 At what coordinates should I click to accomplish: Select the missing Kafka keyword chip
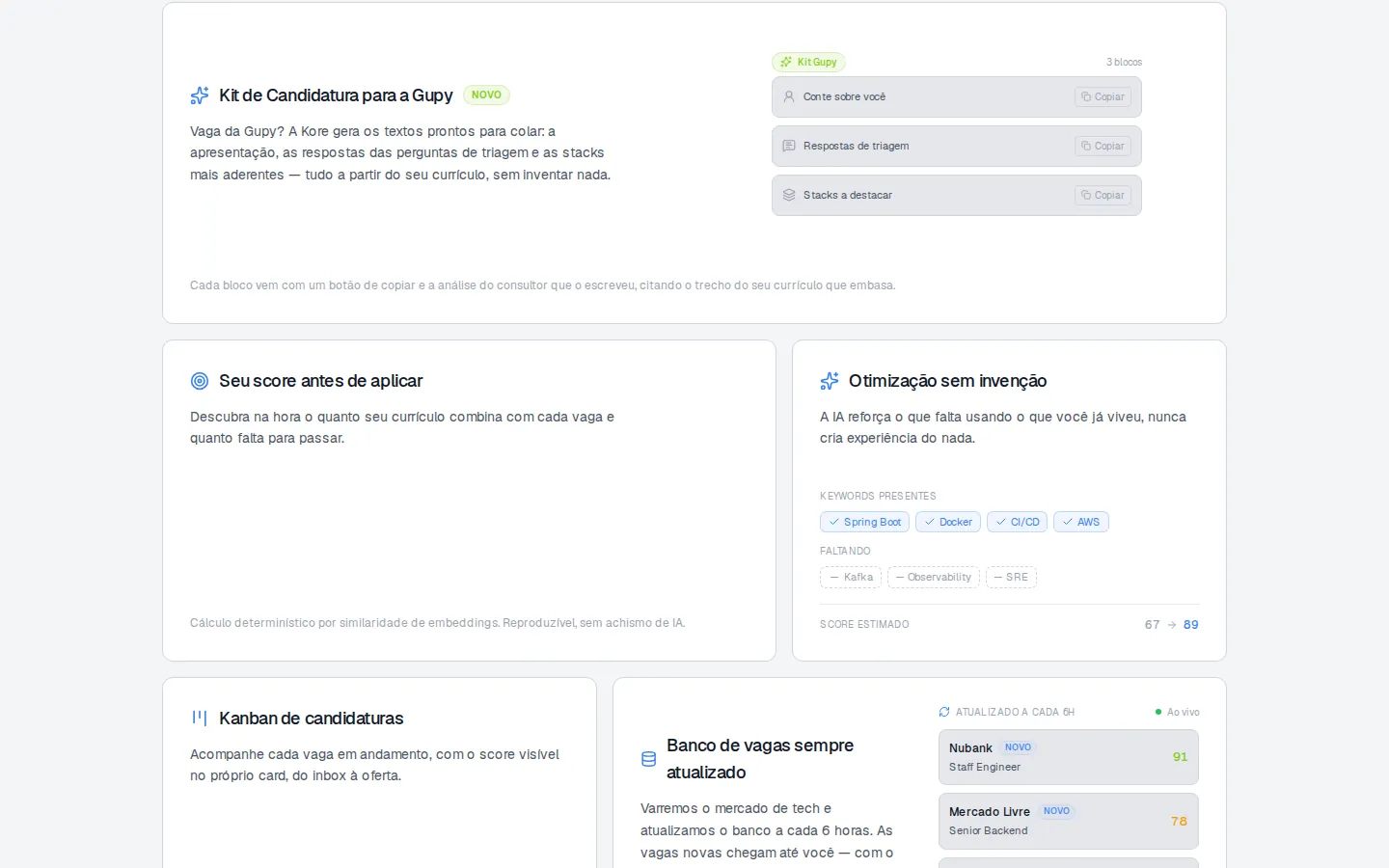[851, 577]
